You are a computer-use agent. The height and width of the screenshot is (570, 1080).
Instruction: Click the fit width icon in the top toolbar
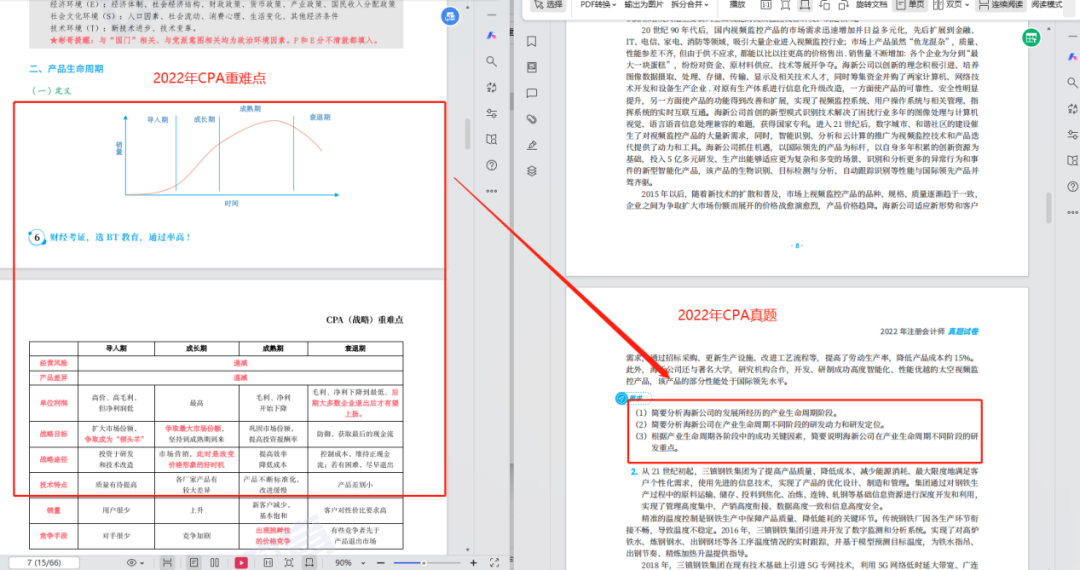click(x=804, y=4)
